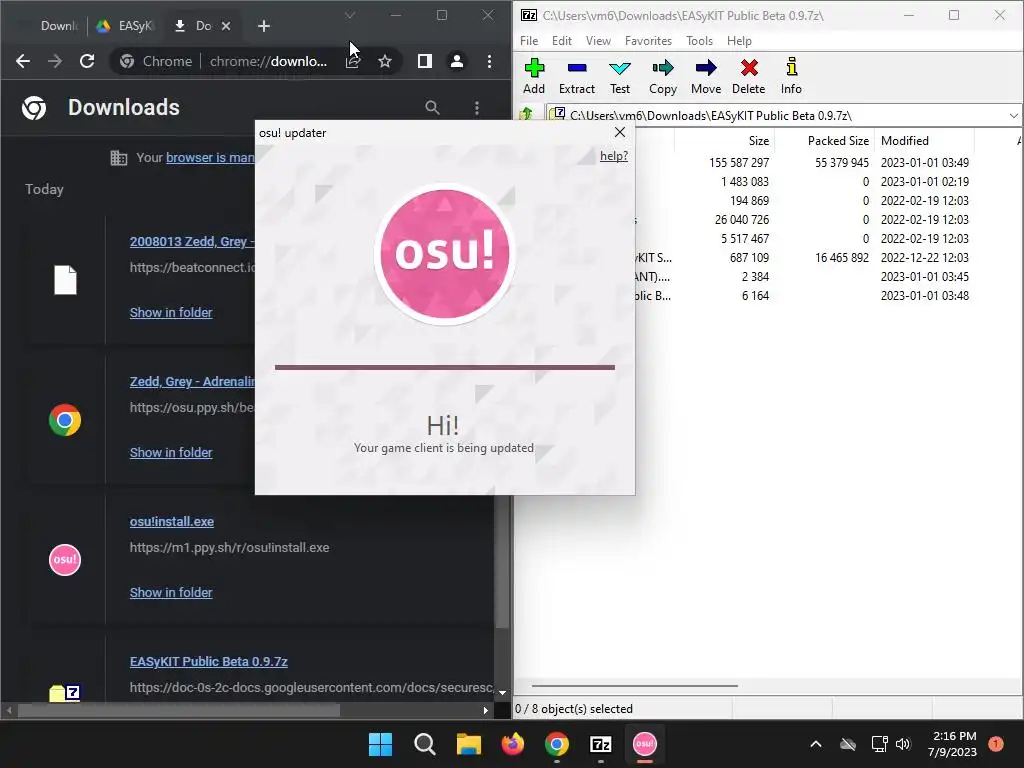Switch to Chrome in the taskbar

(x=556, y=744)
